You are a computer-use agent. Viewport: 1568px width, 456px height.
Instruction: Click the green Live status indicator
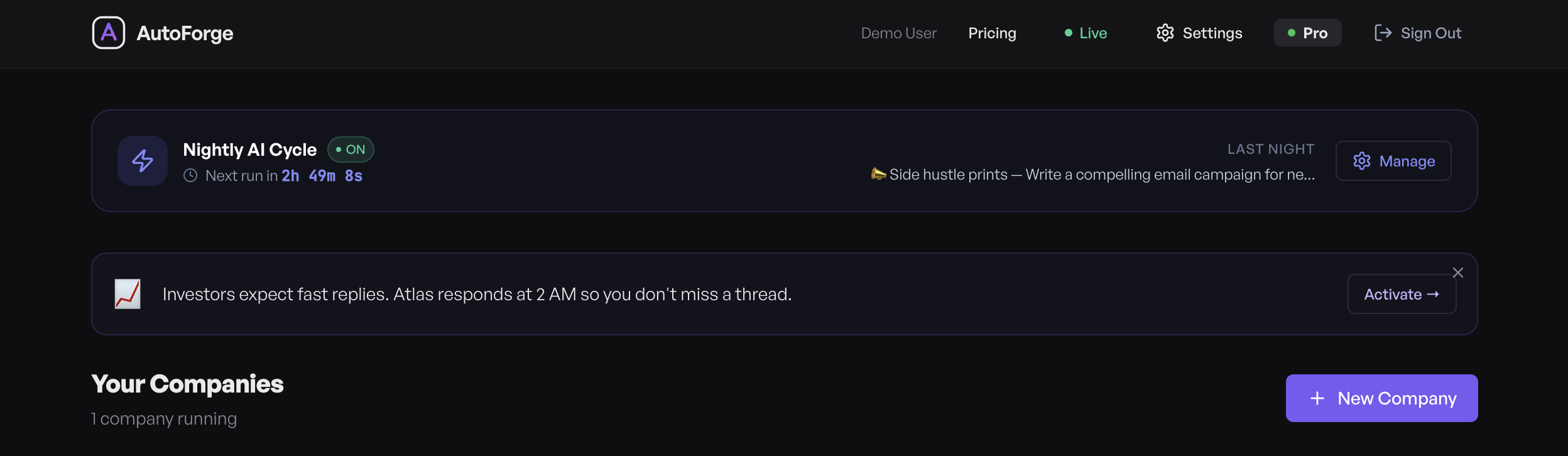point(1086,33)
